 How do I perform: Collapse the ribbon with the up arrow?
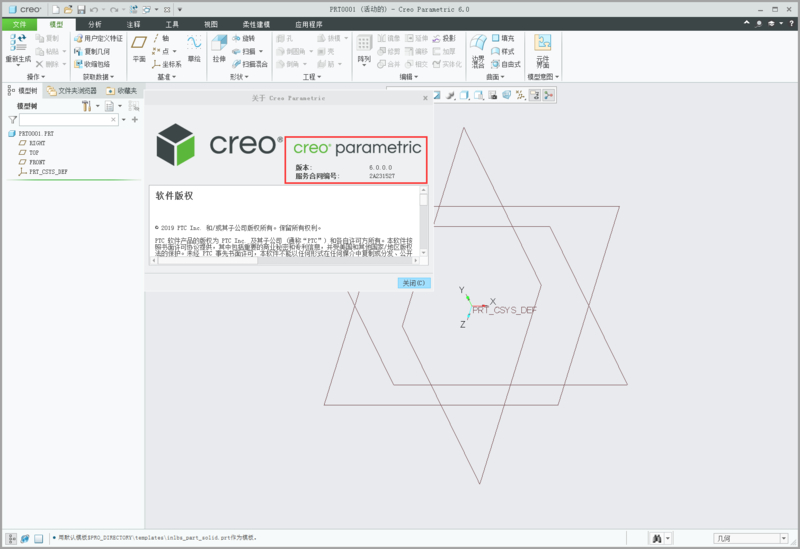(x=746, y=23)
